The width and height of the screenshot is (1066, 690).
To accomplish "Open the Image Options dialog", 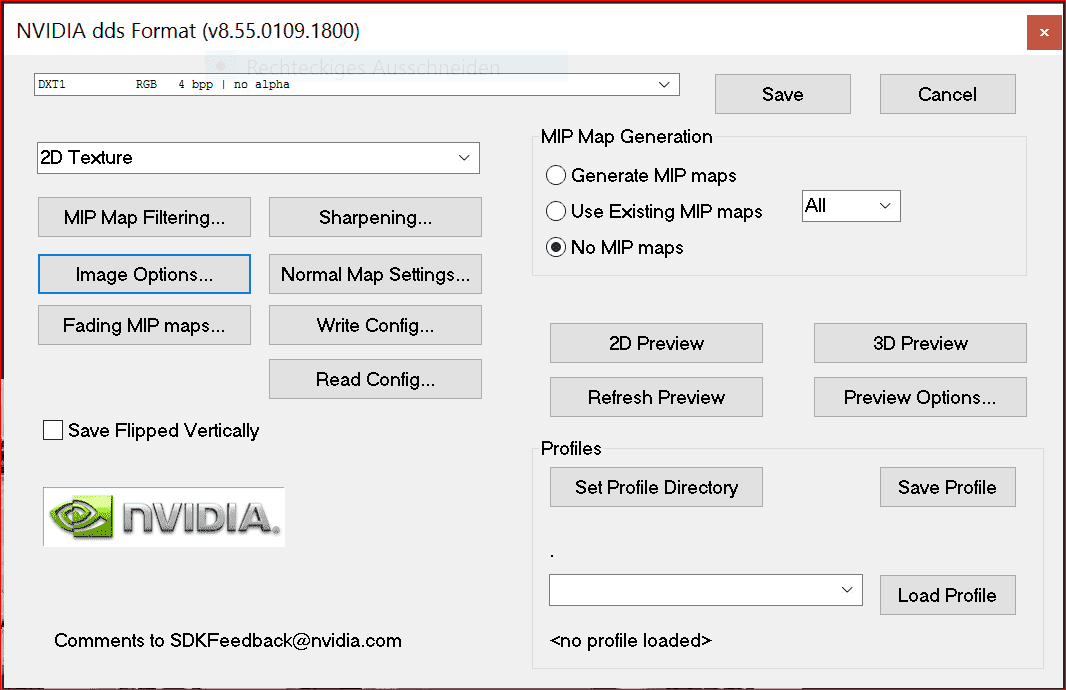I will click(144, 274).
